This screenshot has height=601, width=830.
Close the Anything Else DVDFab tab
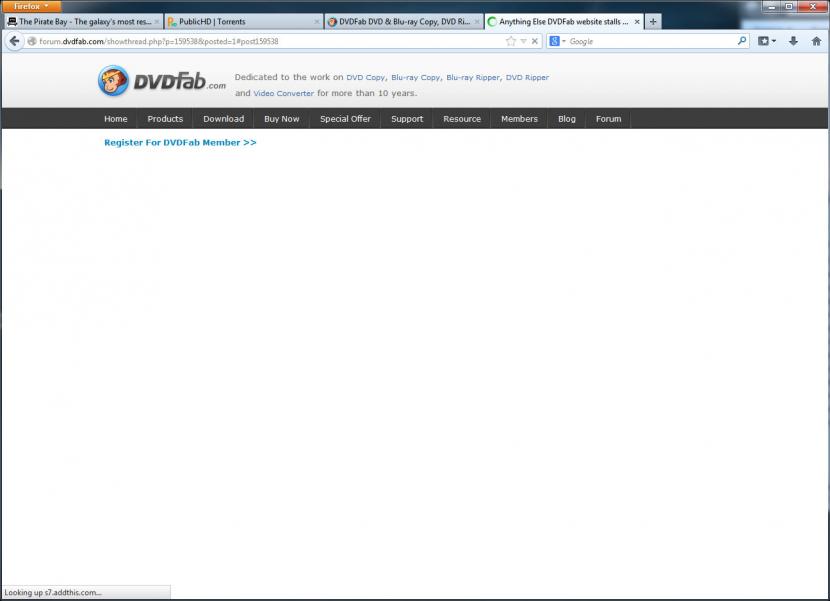tap(637, 22)
